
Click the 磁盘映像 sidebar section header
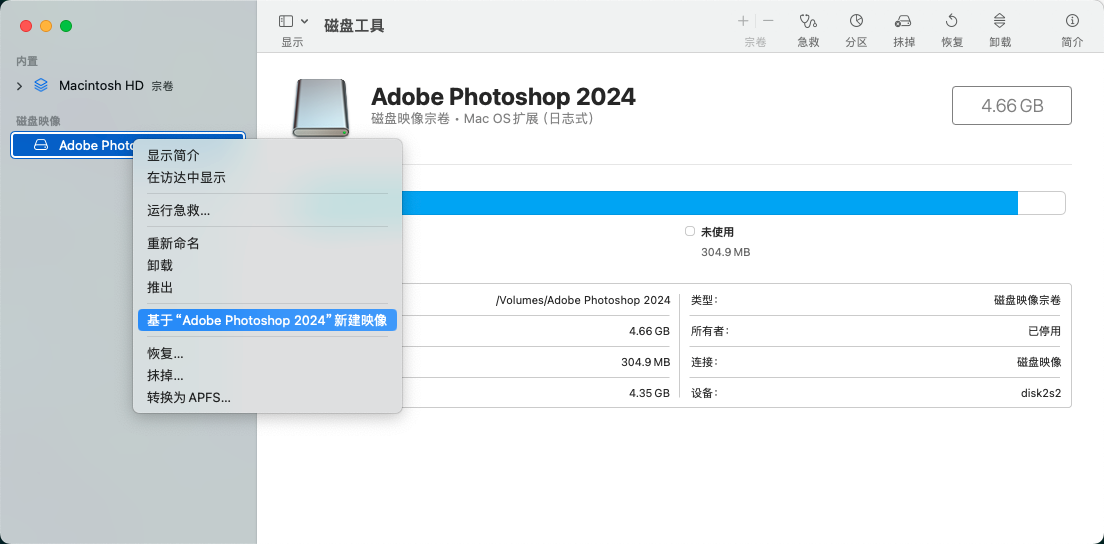(38, 121)
